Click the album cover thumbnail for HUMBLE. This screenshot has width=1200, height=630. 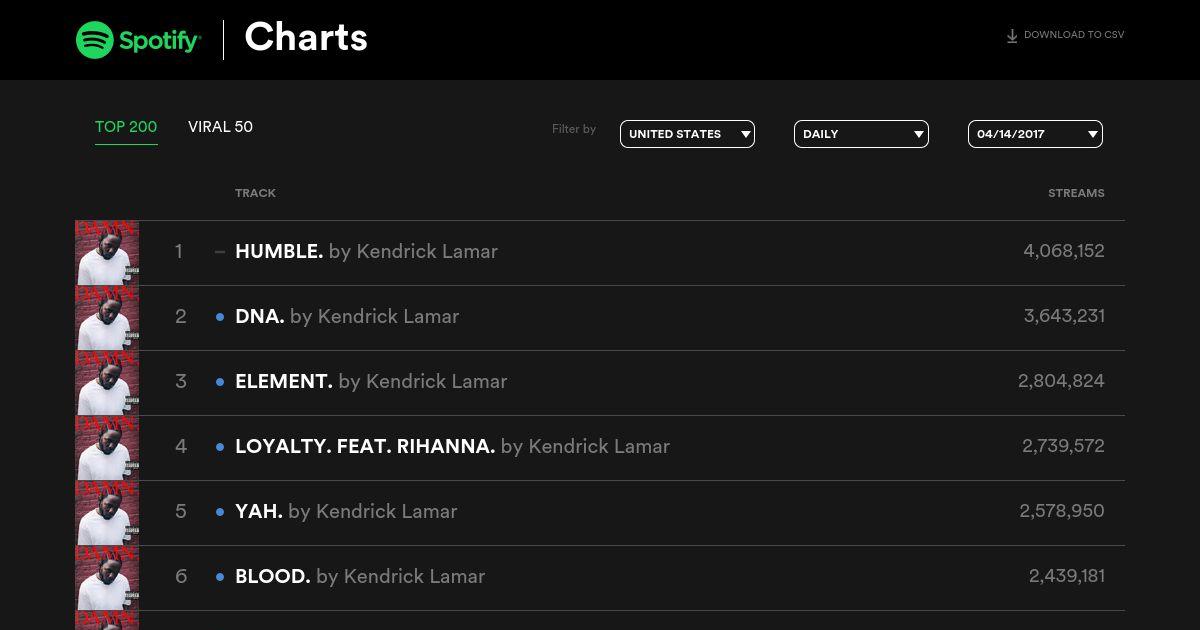point(107,253)
